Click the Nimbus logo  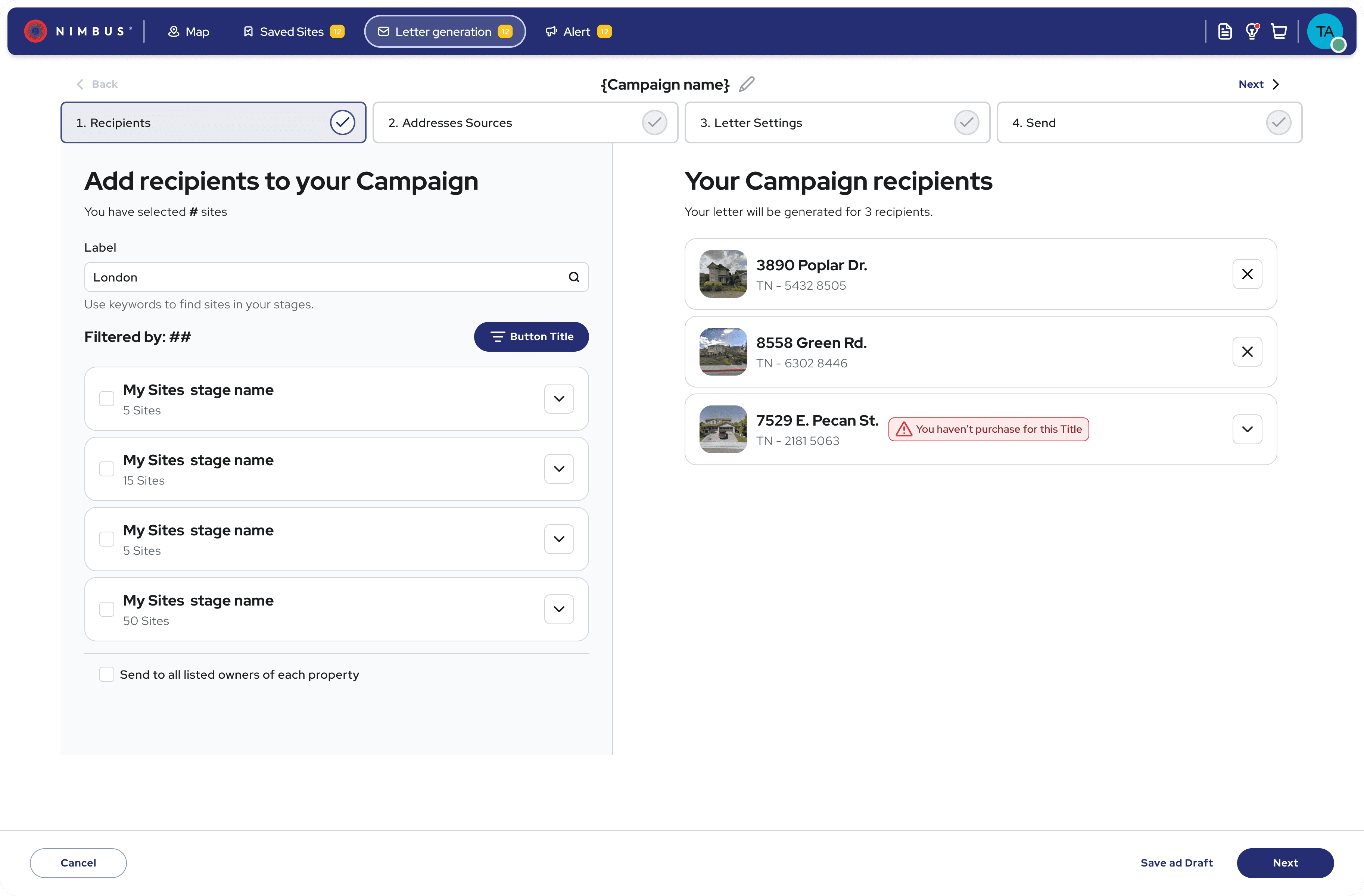77,31
